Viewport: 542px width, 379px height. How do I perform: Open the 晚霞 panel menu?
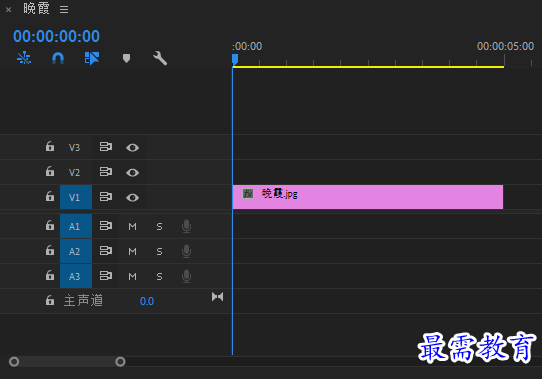click(x=64, y=9)
